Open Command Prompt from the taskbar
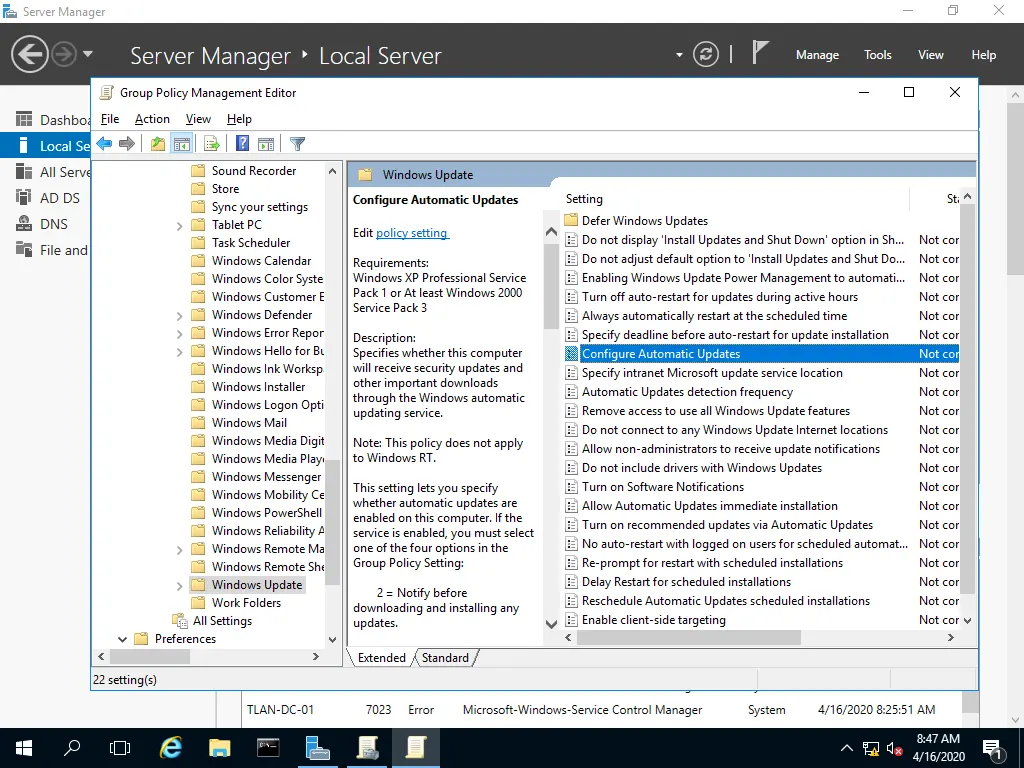Image resolution: width=1024 pixels, height=768 pixels. coord(268,748)
